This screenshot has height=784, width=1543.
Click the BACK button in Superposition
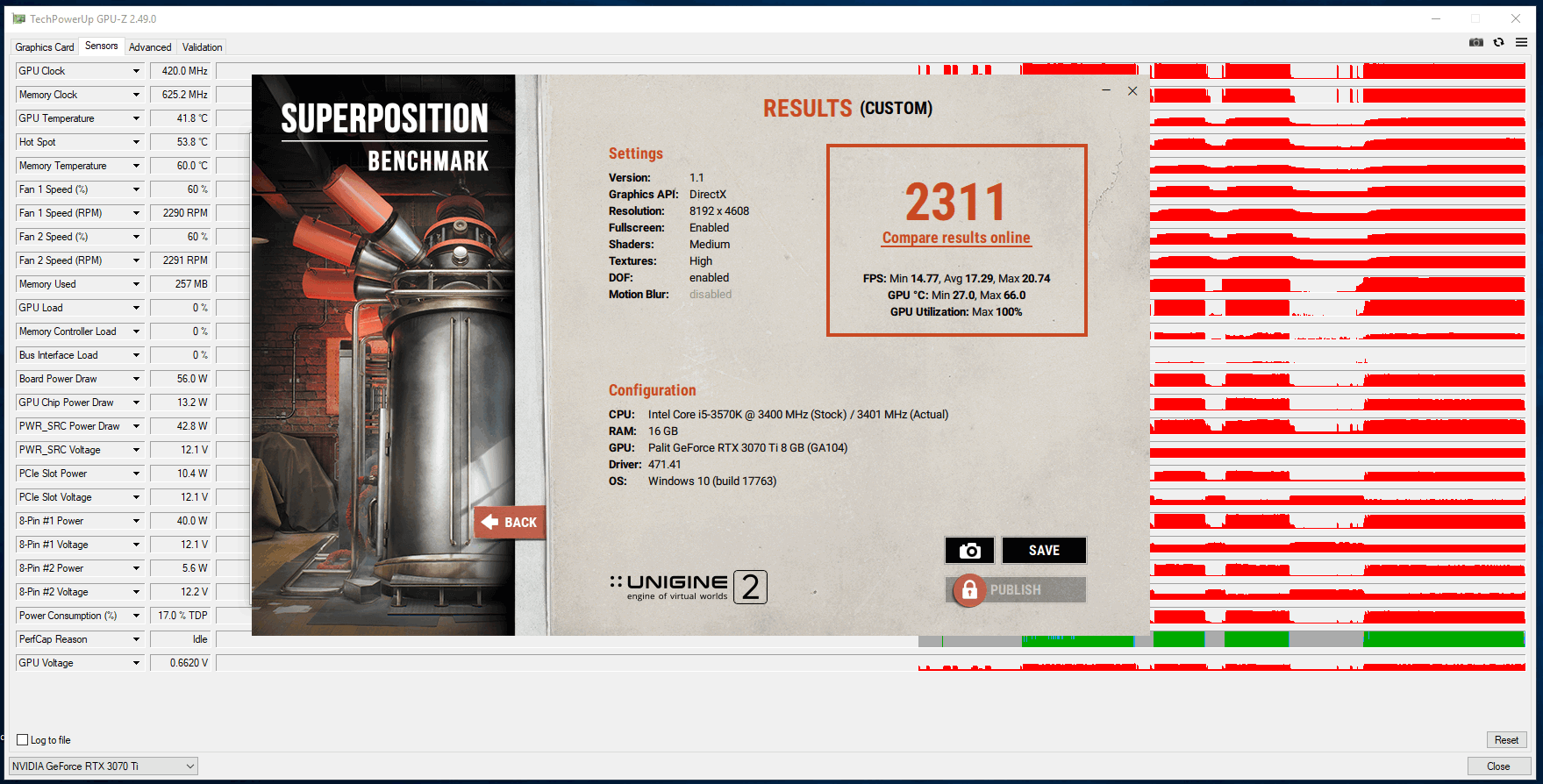(x=510, y=522)
